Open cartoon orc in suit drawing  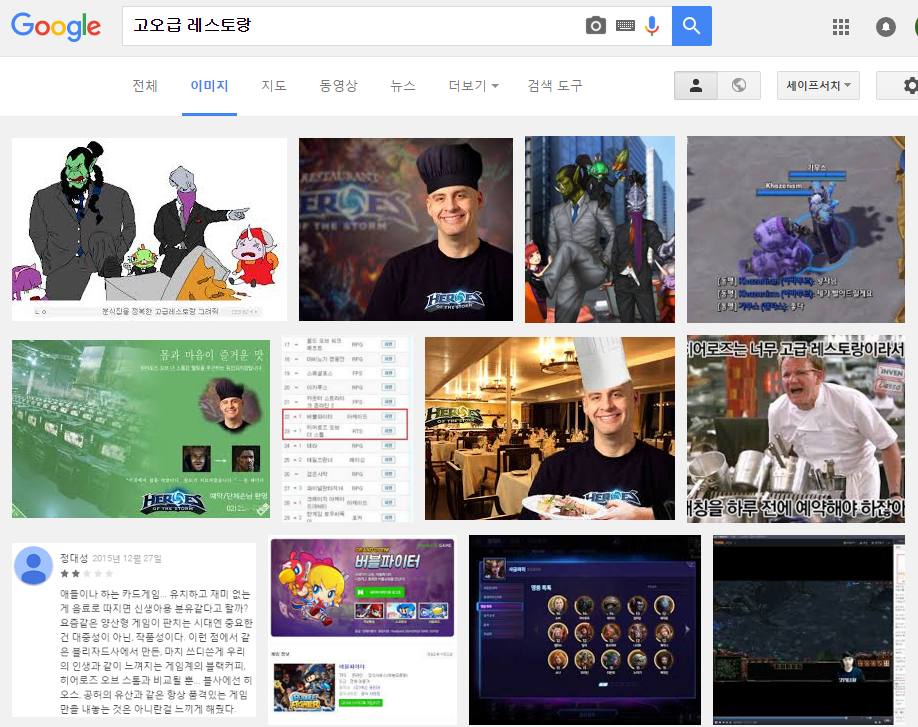coord(149,229)
